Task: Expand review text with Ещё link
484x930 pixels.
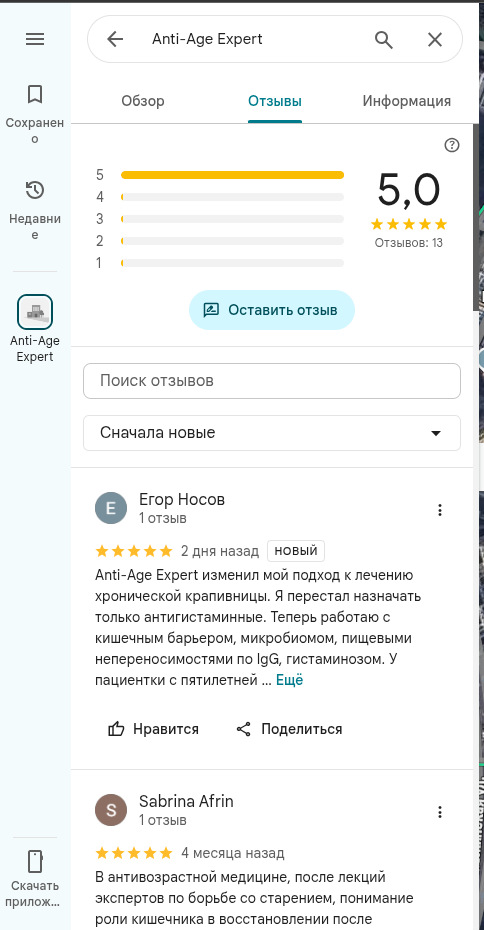Action: tap(289, 680)
